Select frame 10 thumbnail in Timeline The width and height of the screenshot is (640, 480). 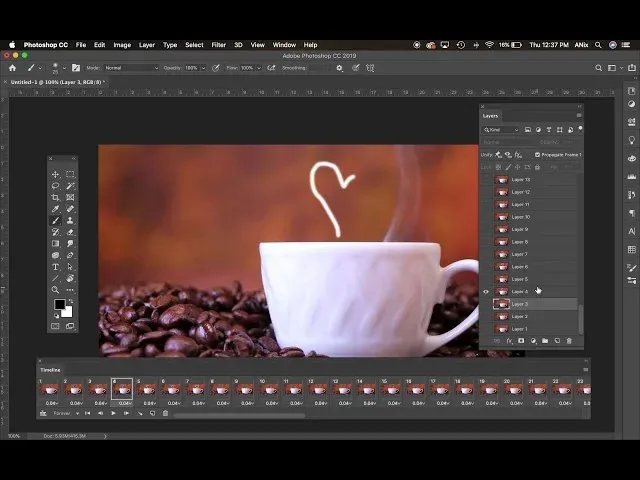click(269, 390)
